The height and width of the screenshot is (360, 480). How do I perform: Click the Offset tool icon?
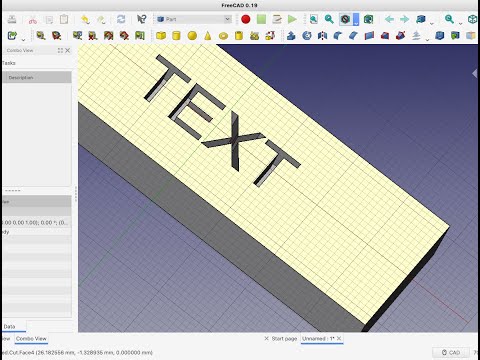[416, 35]
